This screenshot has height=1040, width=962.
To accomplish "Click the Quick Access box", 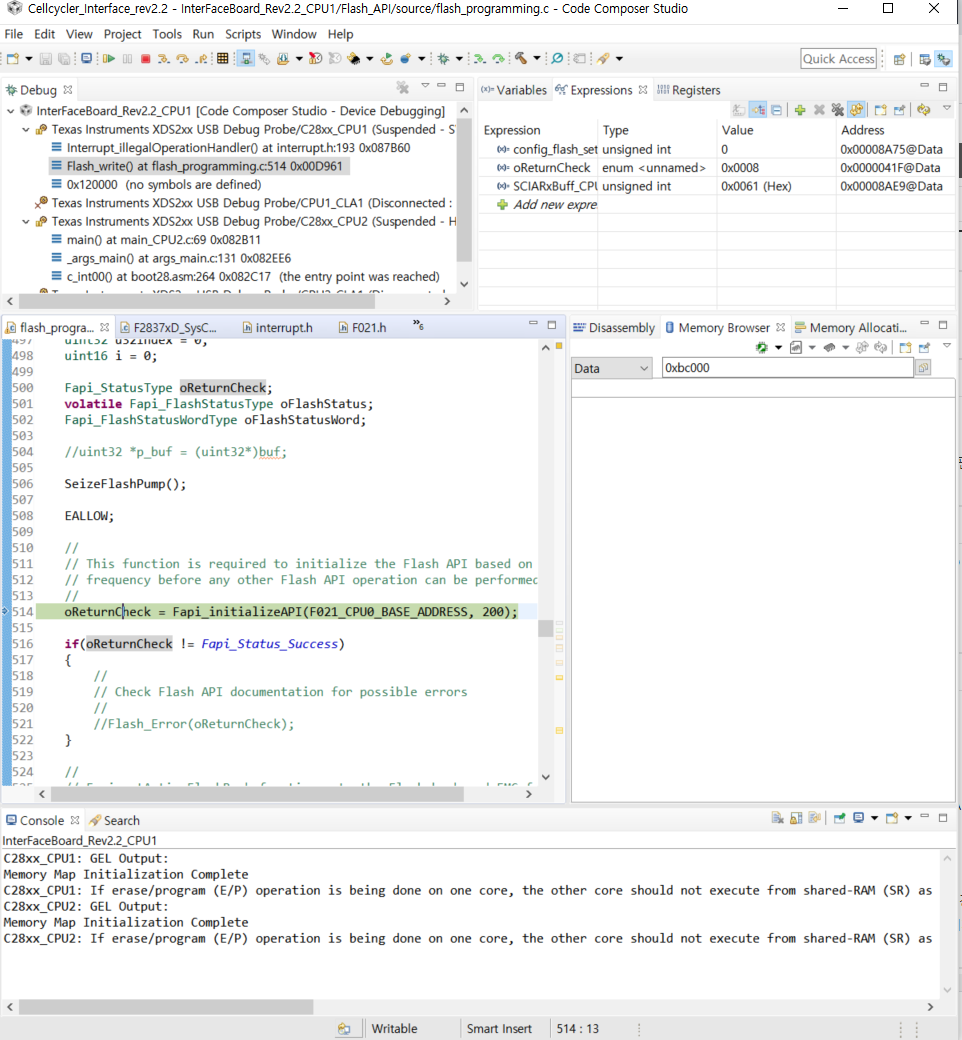I will coord(838,59).
